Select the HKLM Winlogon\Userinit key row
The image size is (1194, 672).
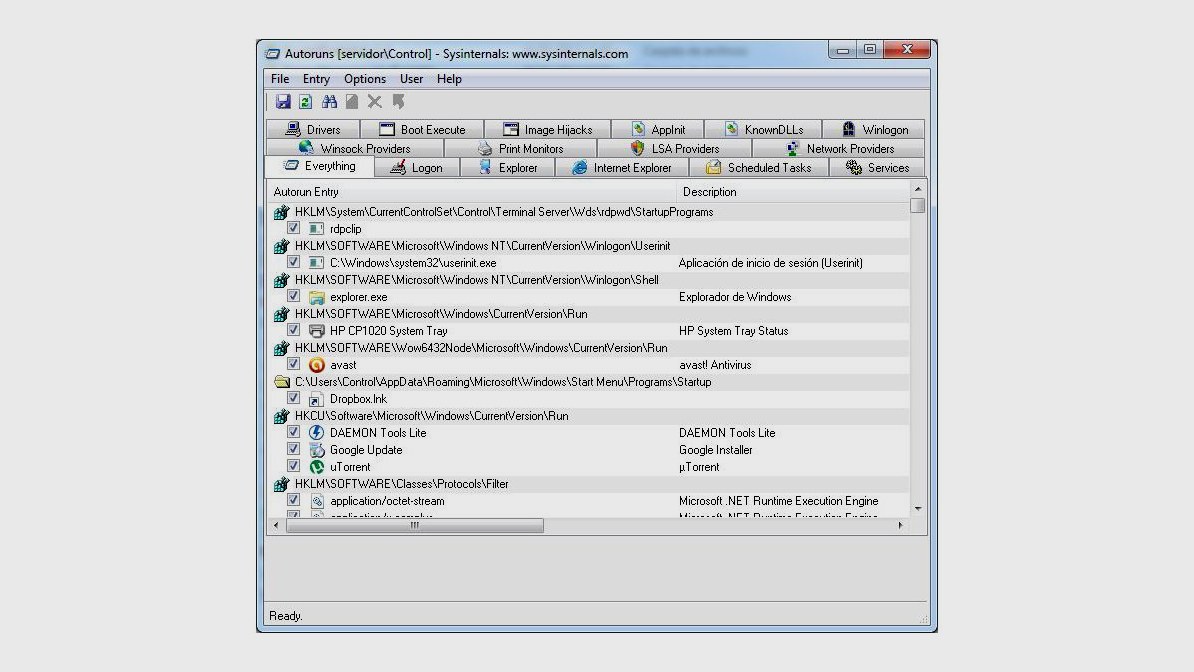click(x=589, y=246)
